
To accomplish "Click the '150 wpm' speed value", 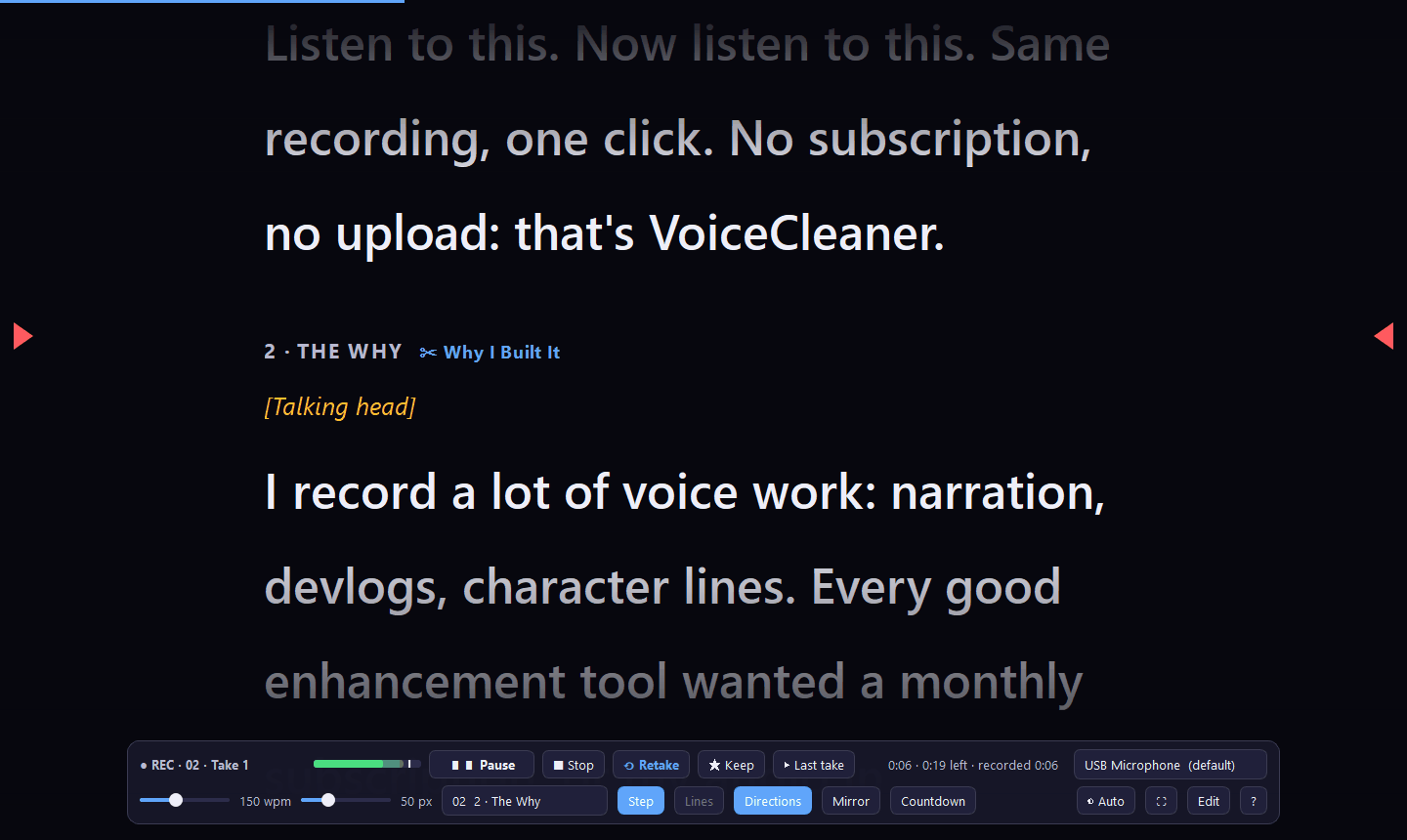I will point(266,801).
